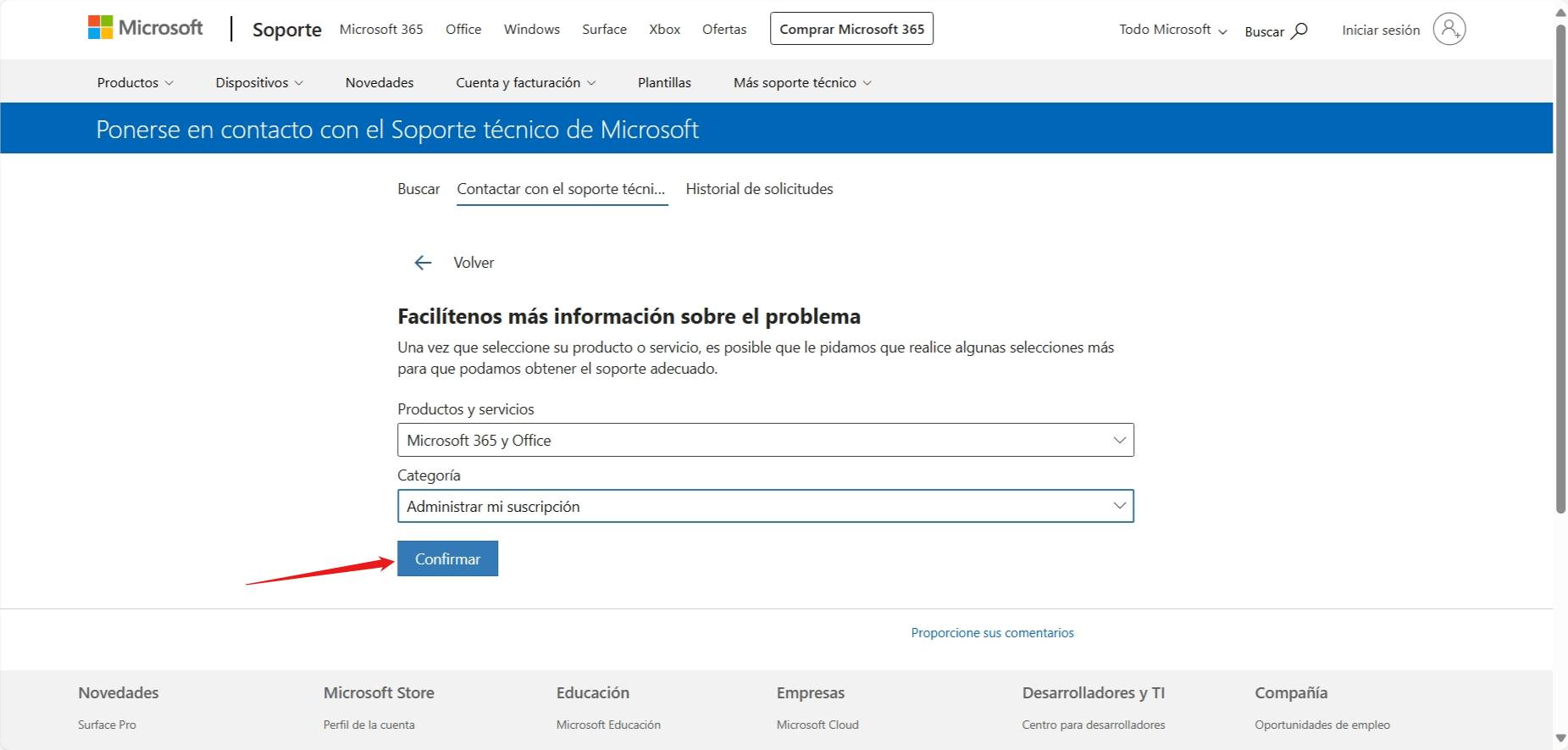The width and height of the screenshot is (1568, 750).
Task: Open Oportunidades de empleo footer link
Action: click(x=1322, y=725)
